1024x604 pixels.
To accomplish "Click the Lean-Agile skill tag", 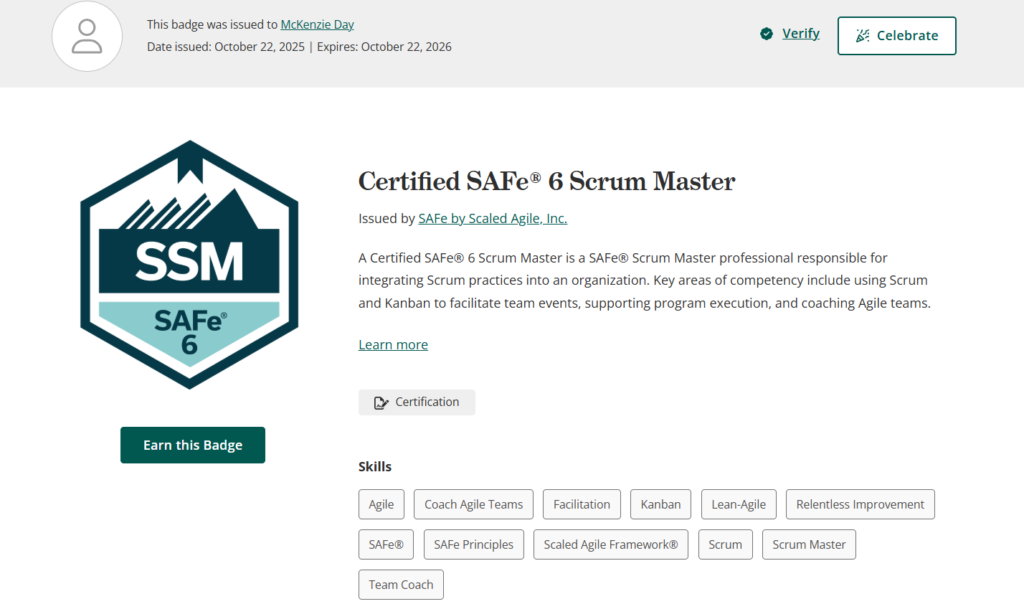I will click(738, 505).
